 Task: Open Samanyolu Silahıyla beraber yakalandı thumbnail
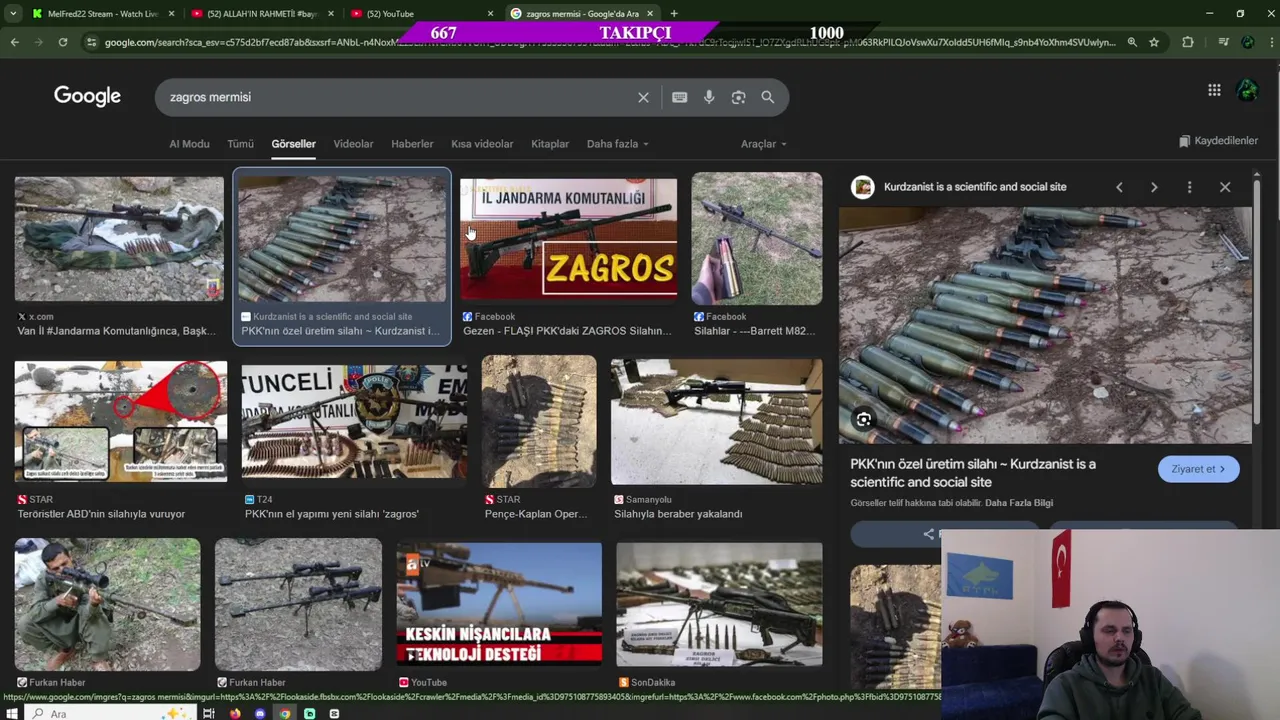coord(717,421)
